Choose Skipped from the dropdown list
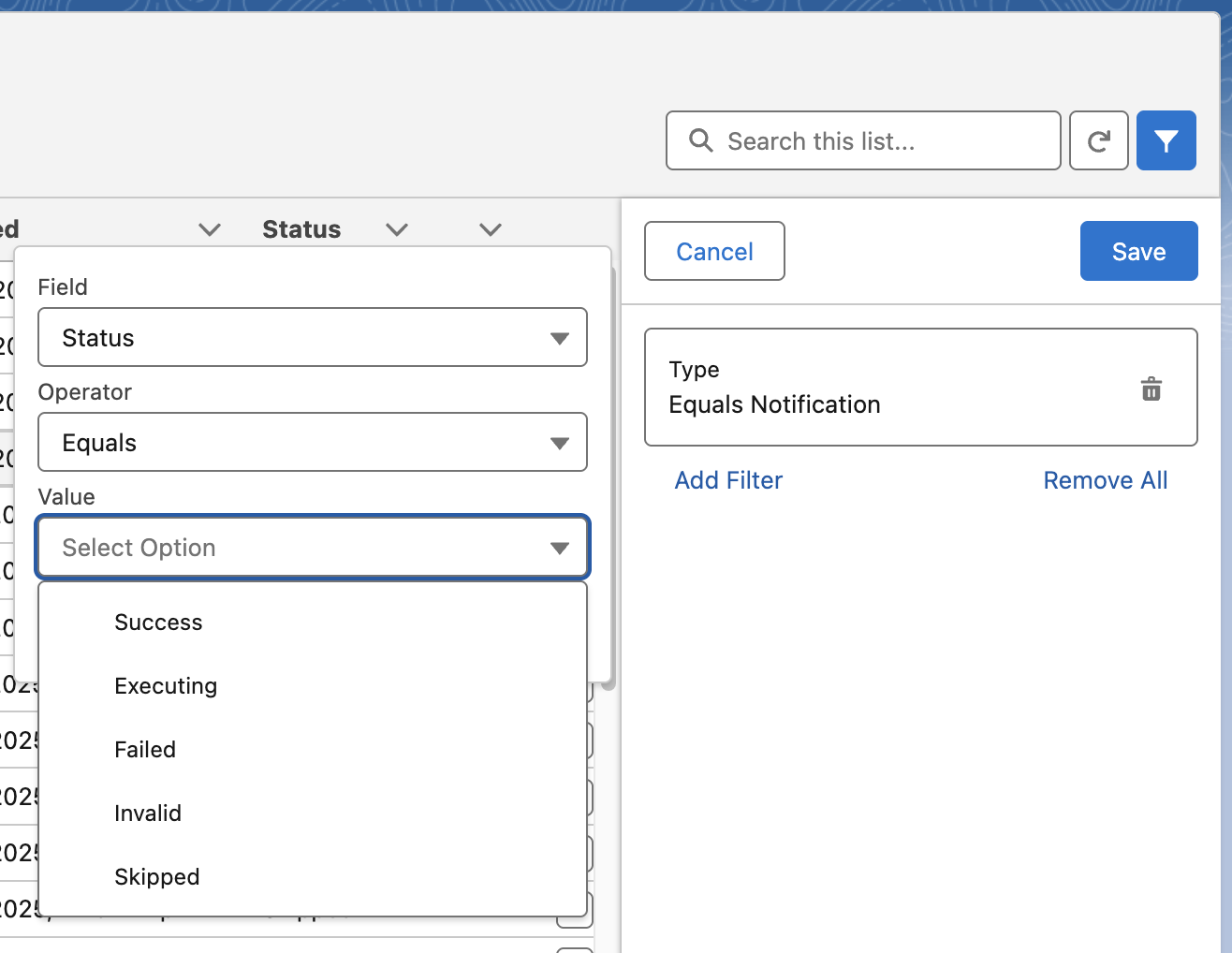This screenshot has width=1232, height=953. point(157,877)
